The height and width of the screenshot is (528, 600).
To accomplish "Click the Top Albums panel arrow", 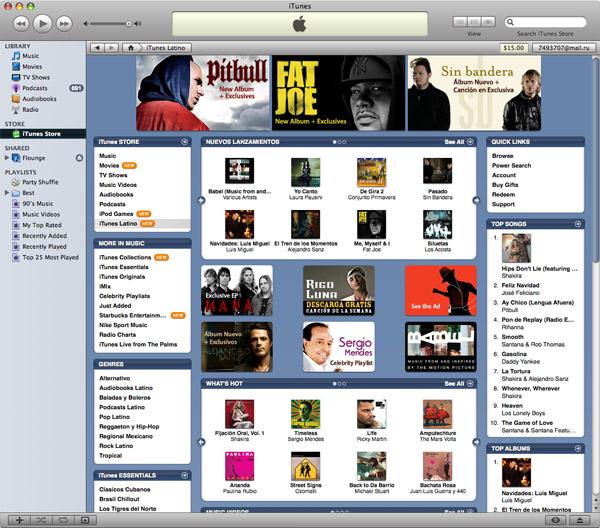I will click(578, 448).
